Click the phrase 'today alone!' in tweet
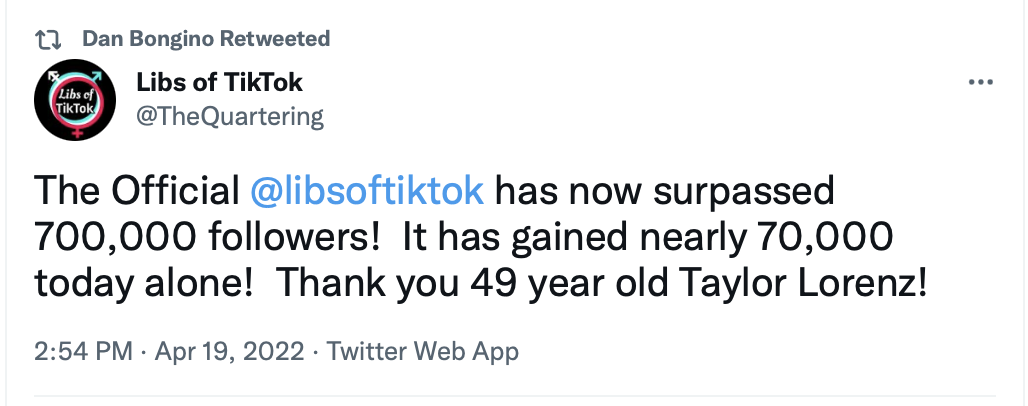The image size is (1028, 406). [x=144, y=284]
